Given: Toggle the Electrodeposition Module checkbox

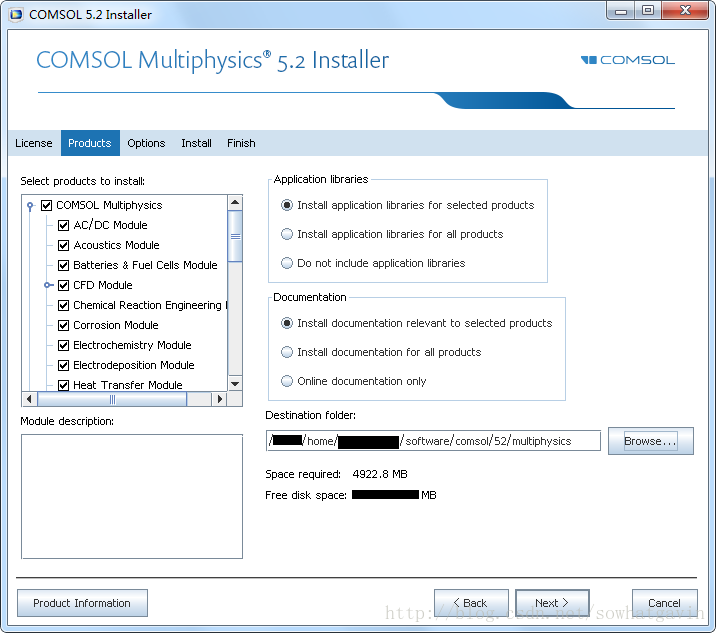Looking at the screenshot, I should (63, 365).
